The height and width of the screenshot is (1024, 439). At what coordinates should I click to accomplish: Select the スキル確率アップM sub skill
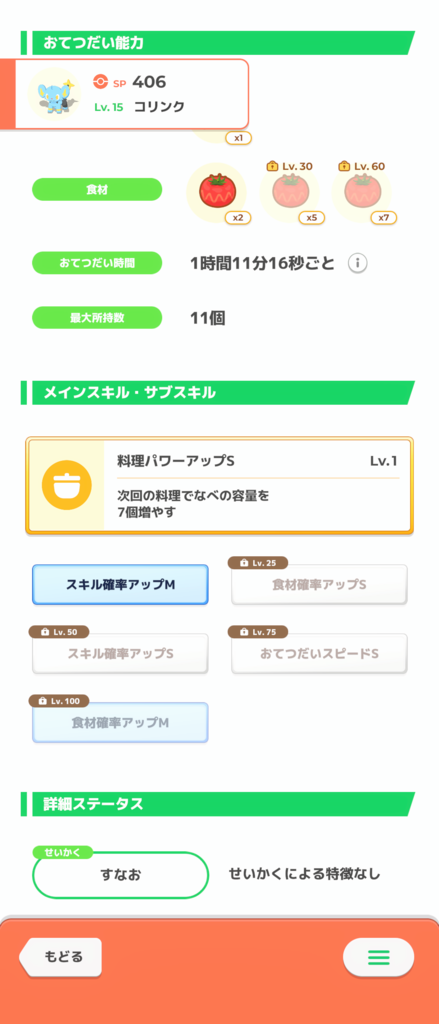click(x=120, y=584)
